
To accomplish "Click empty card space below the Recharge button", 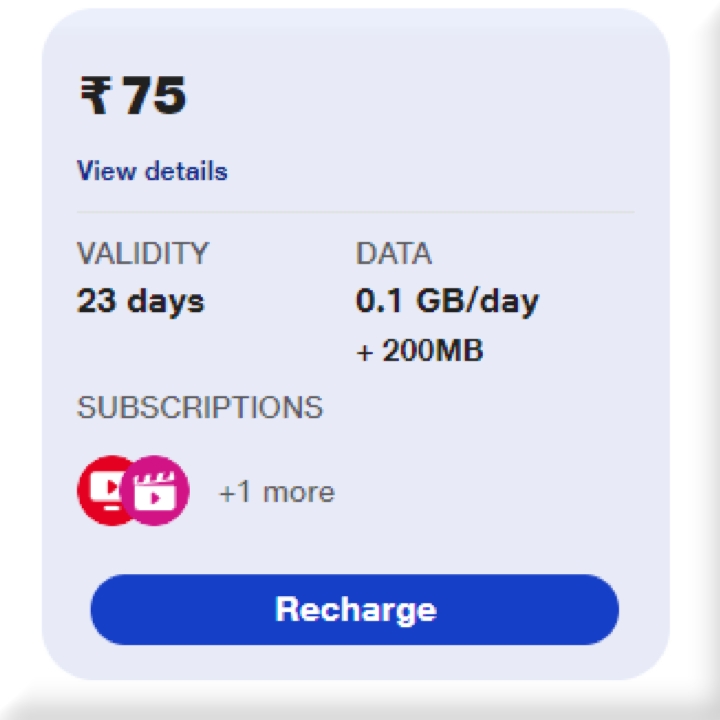I will click(x=355, y=662).
